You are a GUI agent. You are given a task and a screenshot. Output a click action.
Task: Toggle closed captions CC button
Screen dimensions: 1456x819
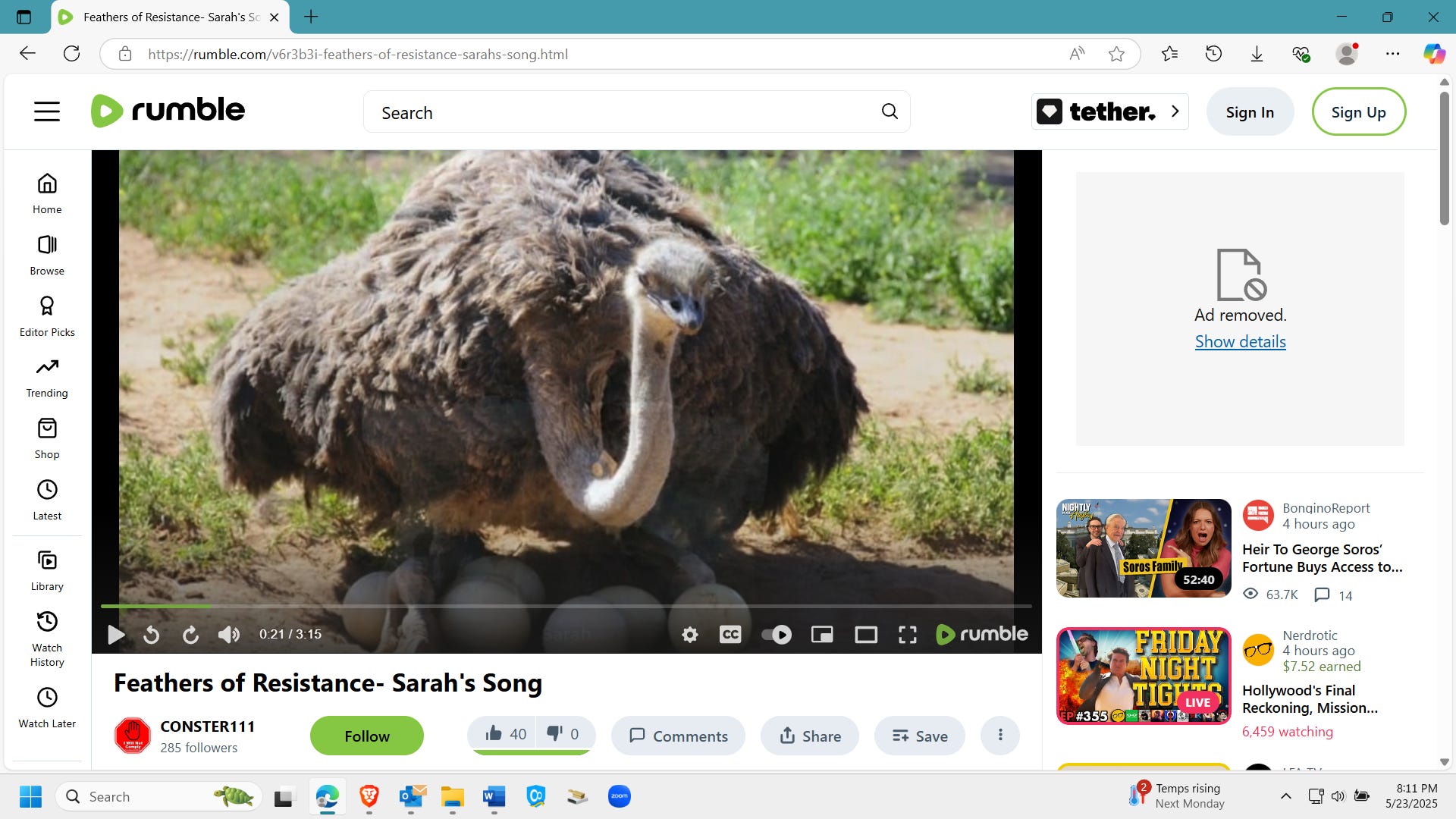click(730, 635)
